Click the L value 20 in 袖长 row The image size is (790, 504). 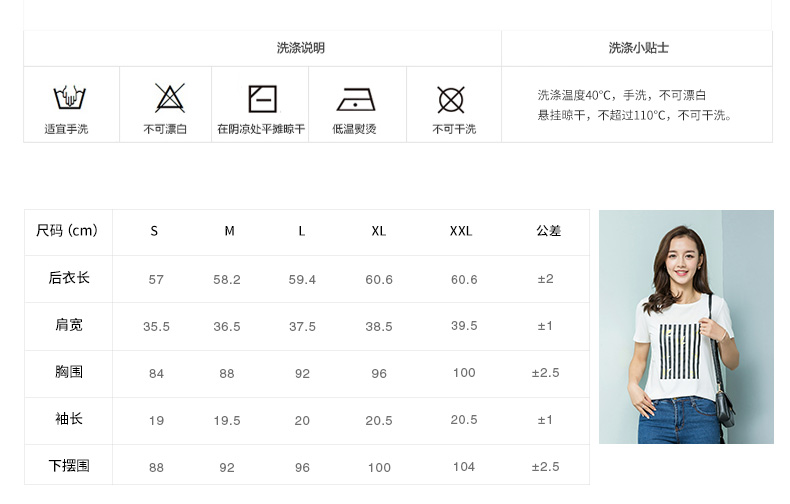[302, 421]
